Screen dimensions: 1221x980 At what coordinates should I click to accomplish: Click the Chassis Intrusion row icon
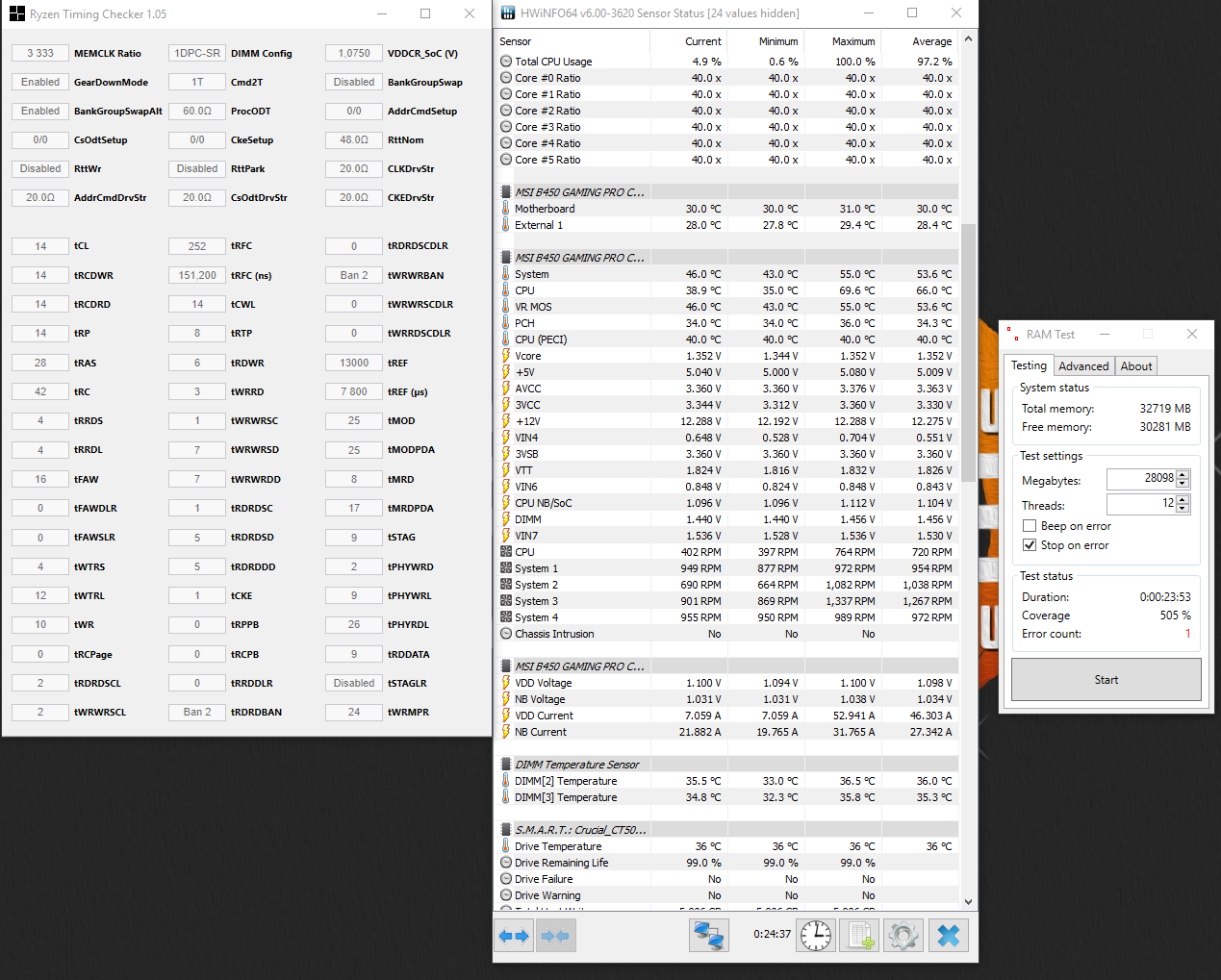[506, 634]
